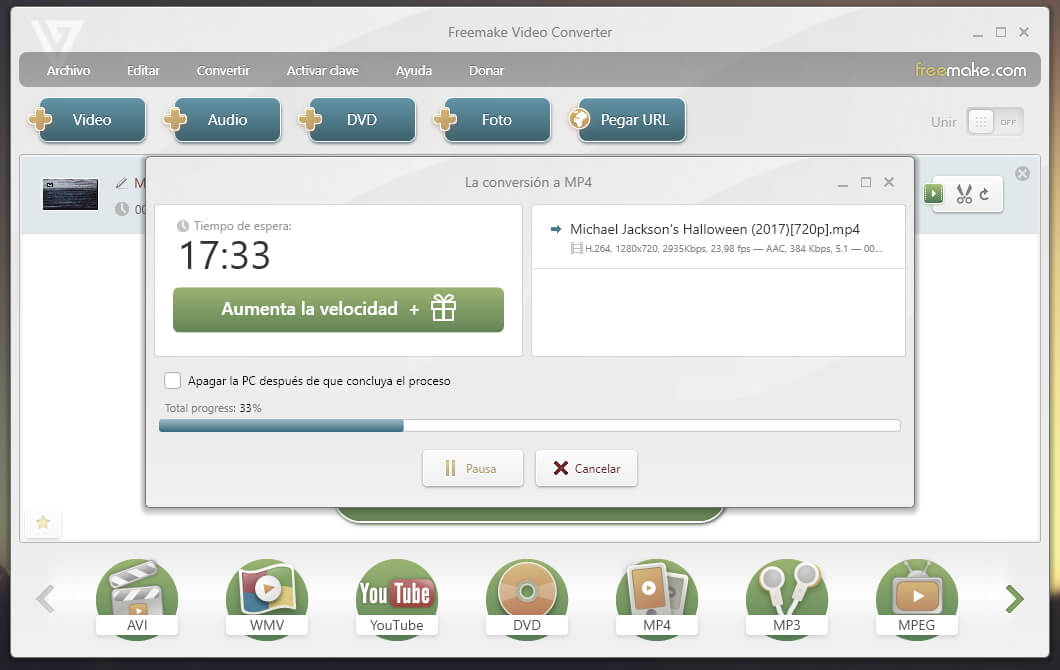Choose the DVD burn format icon
Viewport: 1060px width, 670px height.
click(527, 598)
